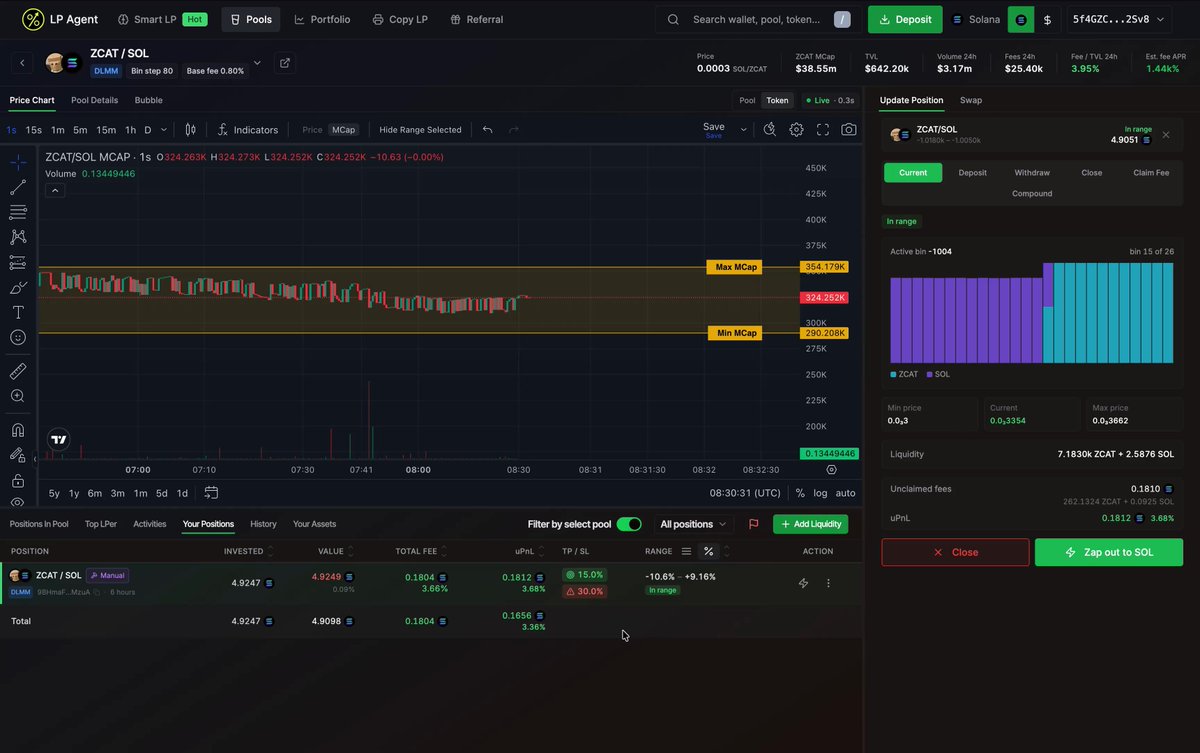Click the green Deposit button
The height and width of the screenshot is (753, 1200).
point(905,19)
